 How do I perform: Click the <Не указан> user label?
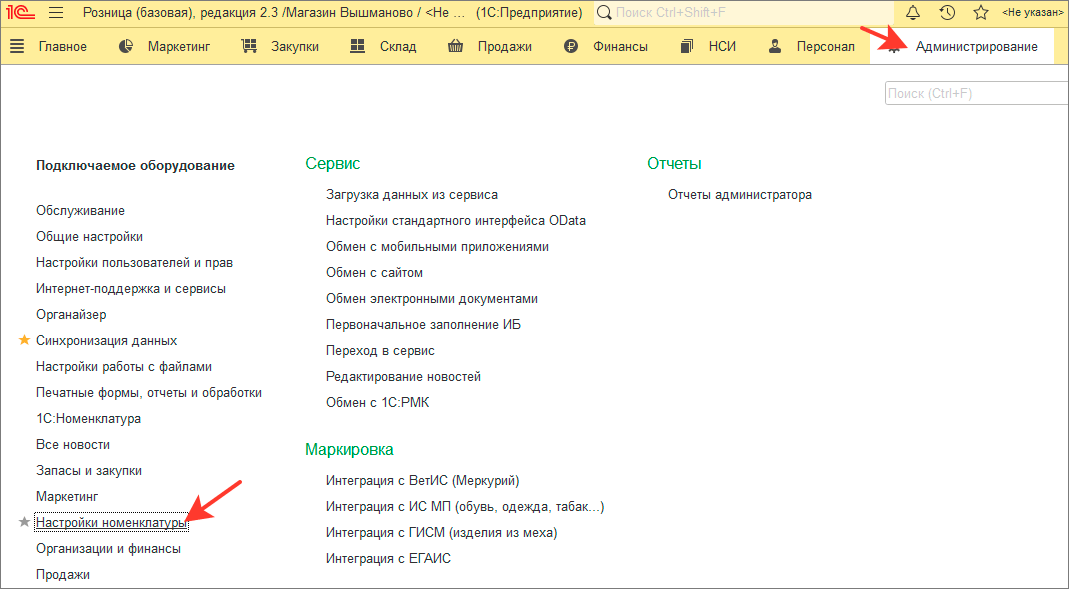(1032, 12)
